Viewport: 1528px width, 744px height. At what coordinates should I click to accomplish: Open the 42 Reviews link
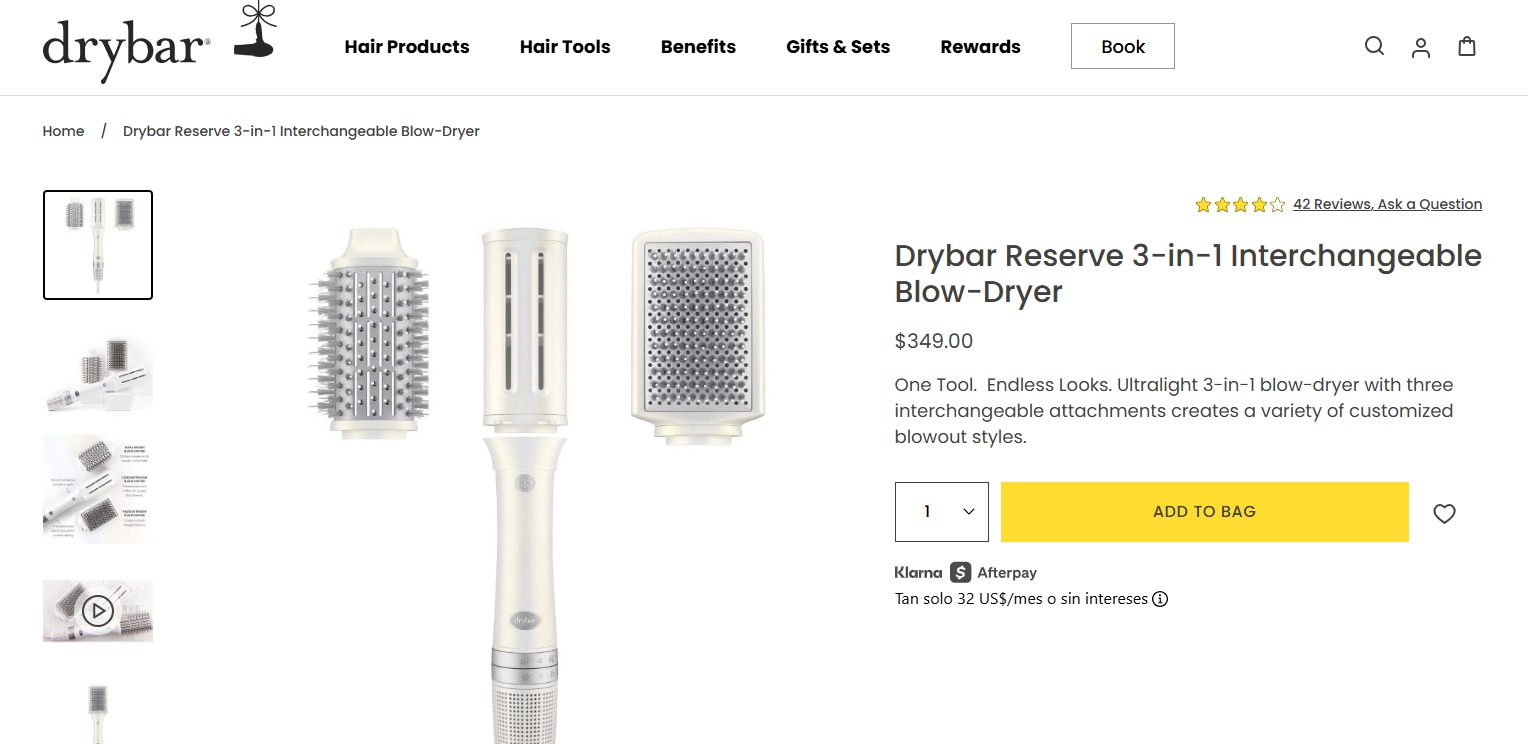[1333, 204]
